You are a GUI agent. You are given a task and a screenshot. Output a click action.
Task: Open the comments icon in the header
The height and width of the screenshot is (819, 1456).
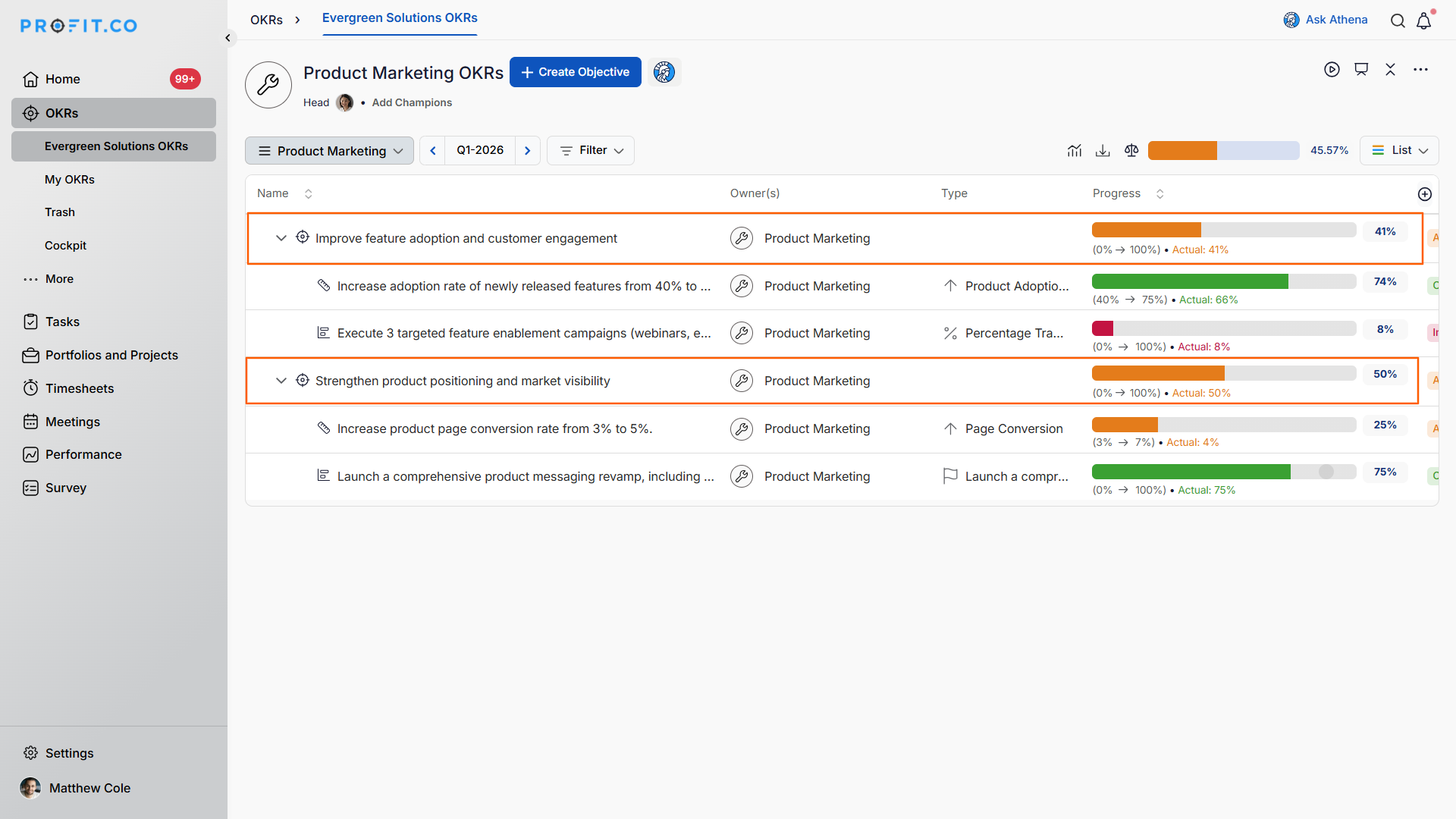1361,70
